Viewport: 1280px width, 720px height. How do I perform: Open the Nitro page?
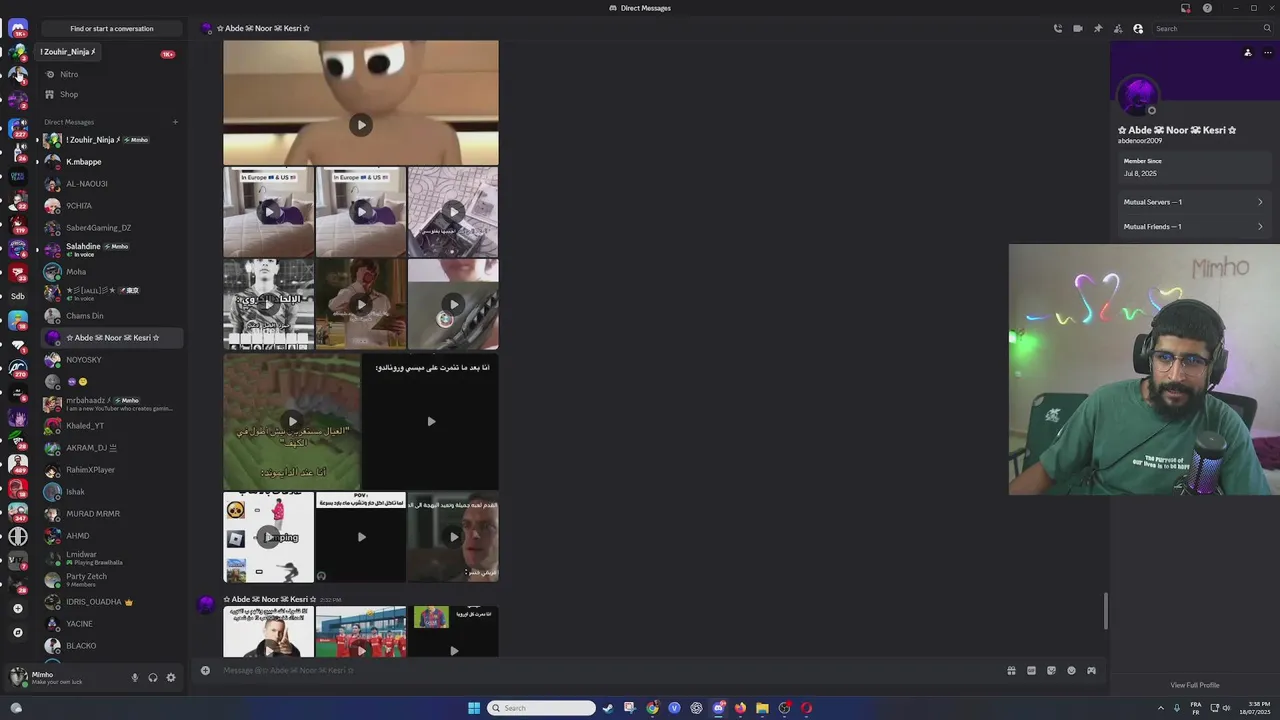pos(112,74)
